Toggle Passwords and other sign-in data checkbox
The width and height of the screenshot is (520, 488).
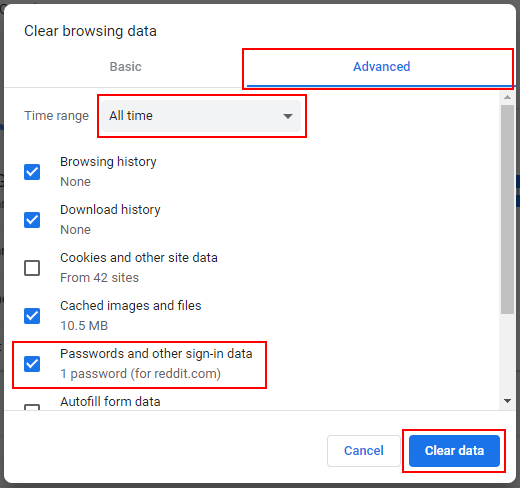click(x=32, y=364)
